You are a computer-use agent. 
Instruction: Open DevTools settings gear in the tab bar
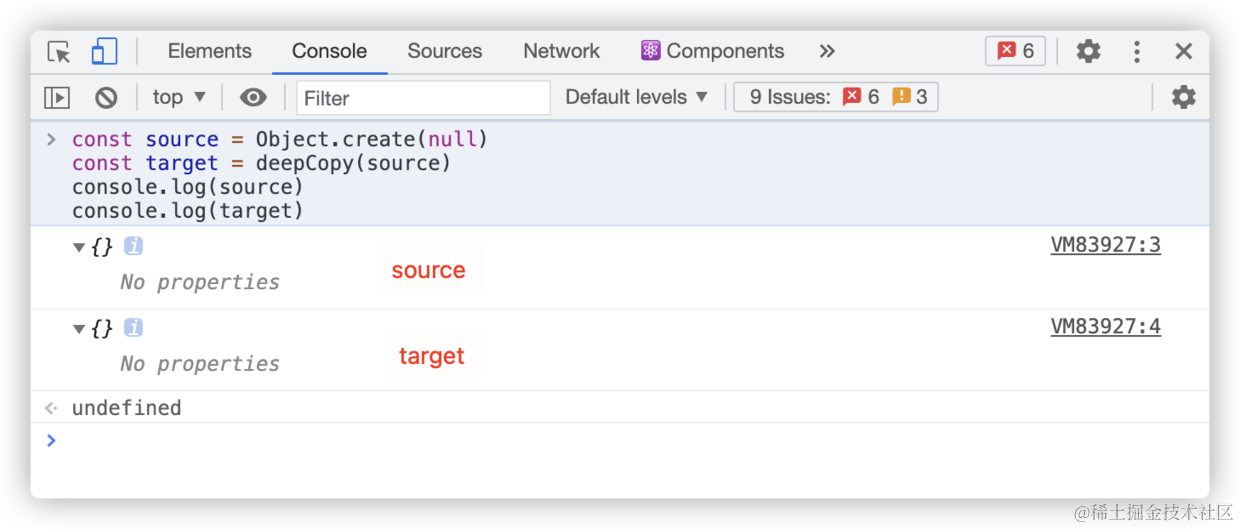tap(1088, 52)
